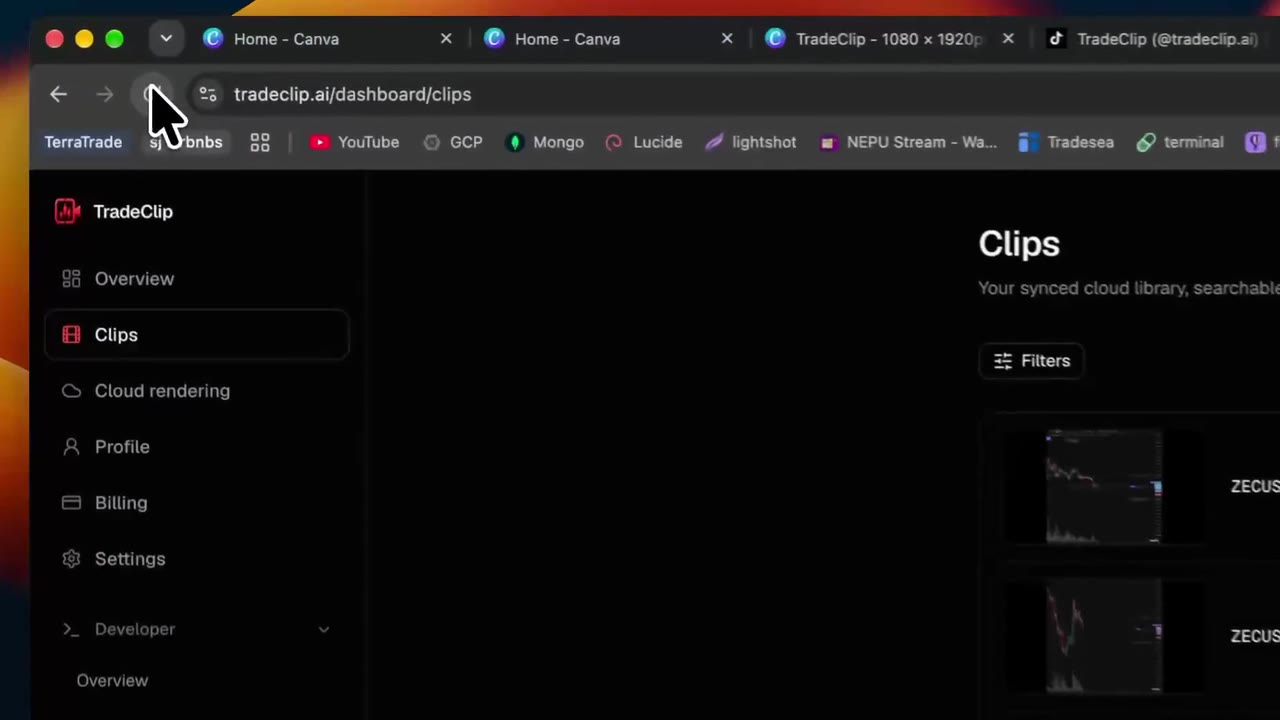1280x720 pixels.
Task: Click the Developer section label
Action: pyautogui.click(x=135, y=629)
